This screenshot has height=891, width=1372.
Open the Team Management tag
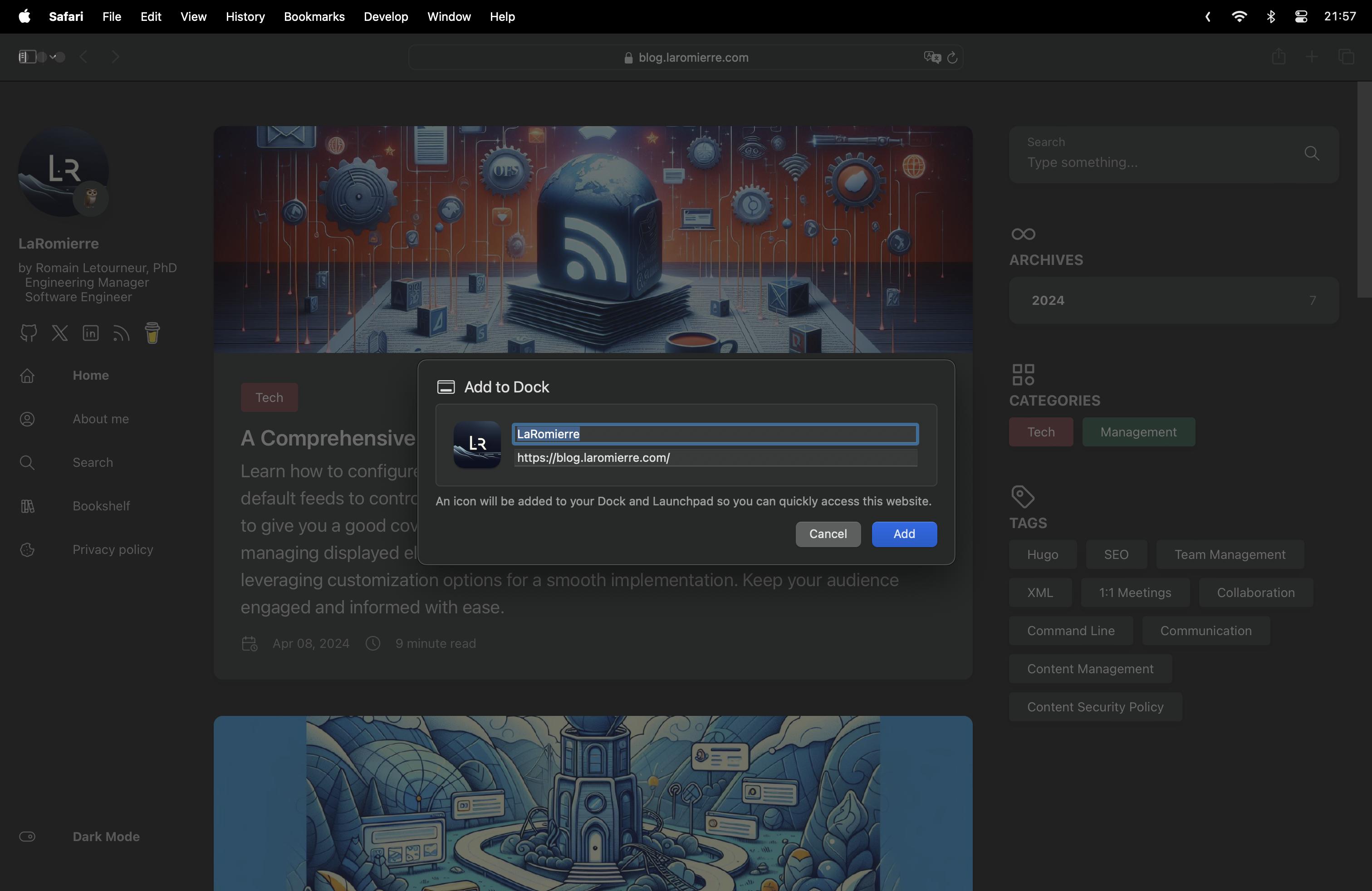[x=1230, y=554]
